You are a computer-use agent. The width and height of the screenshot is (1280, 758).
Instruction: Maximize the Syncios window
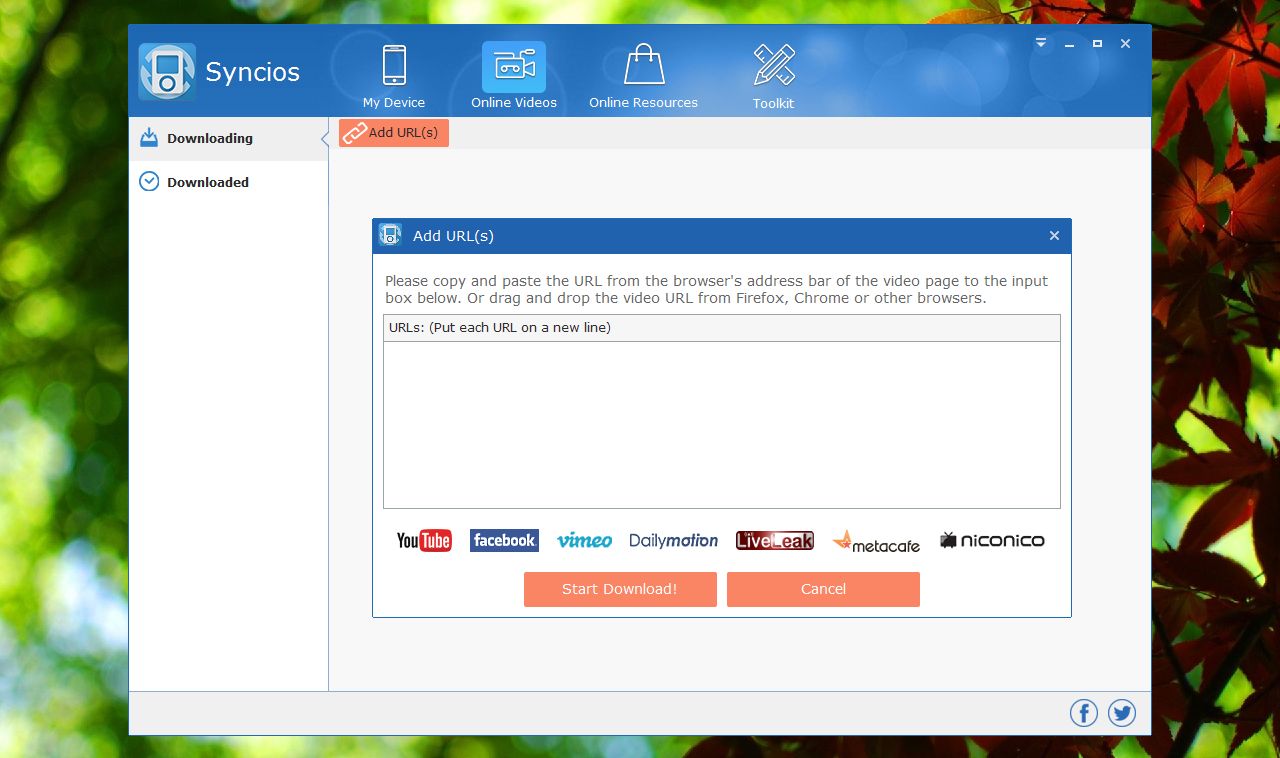click(x=1097, y=44)
